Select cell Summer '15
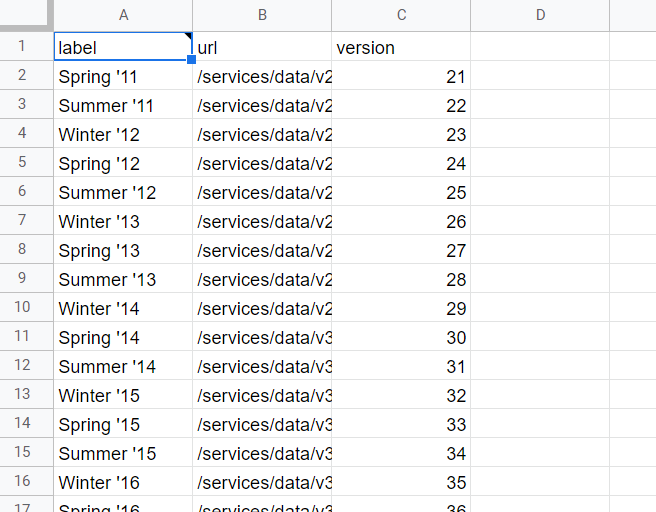The width and height of the screenshot is (656, 512). click(x=123, y=452)
